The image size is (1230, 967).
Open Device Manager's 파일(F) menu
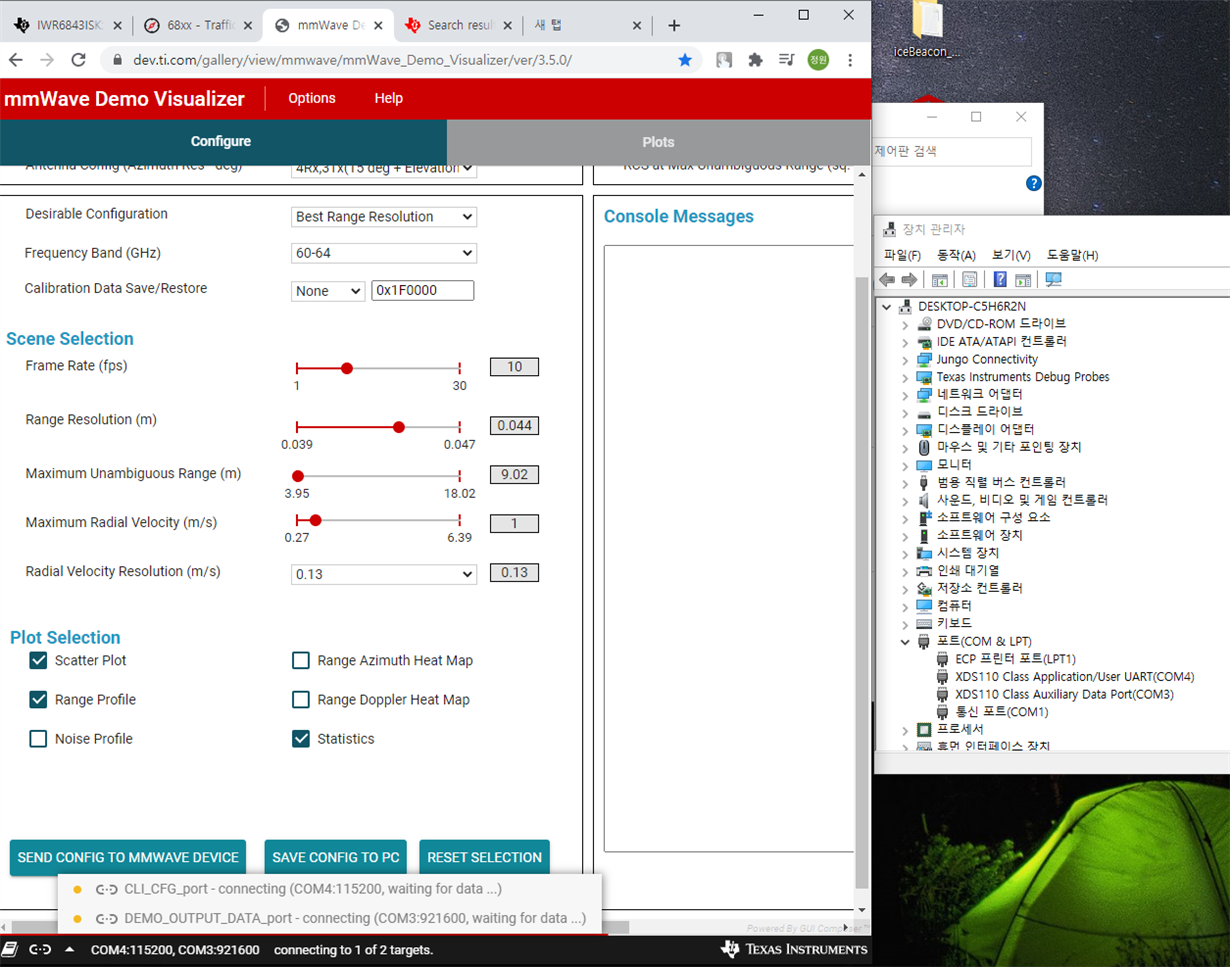pyautogui.click(x=902, y=256)
